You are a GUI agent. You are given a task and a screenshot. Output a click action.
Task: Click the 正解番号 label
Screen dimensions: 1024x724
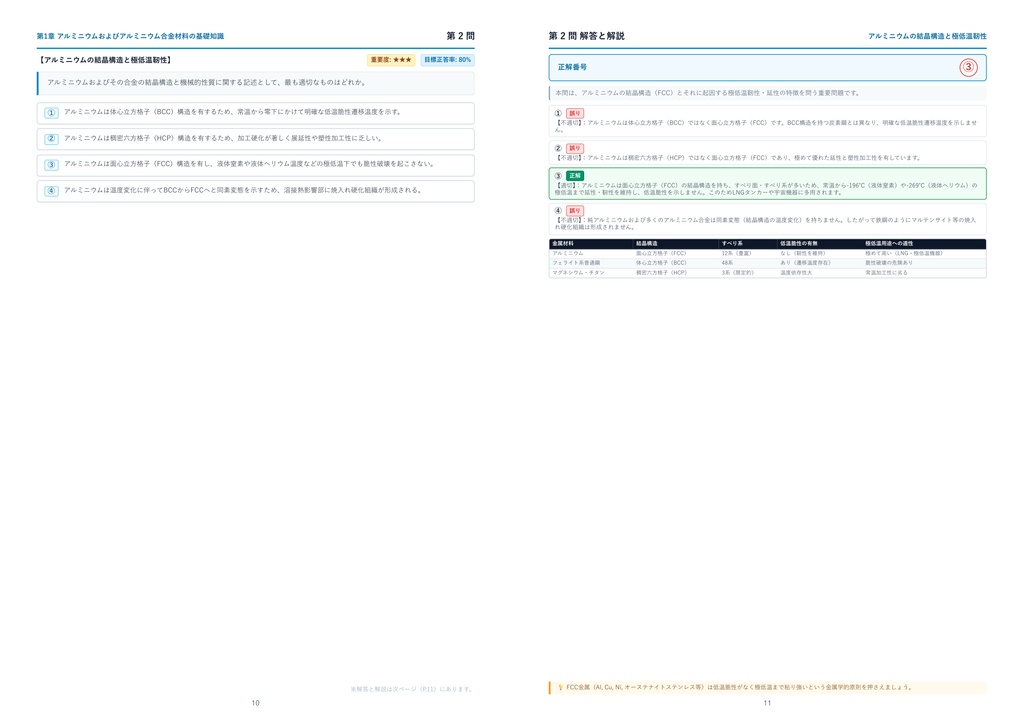click(572, 67)
